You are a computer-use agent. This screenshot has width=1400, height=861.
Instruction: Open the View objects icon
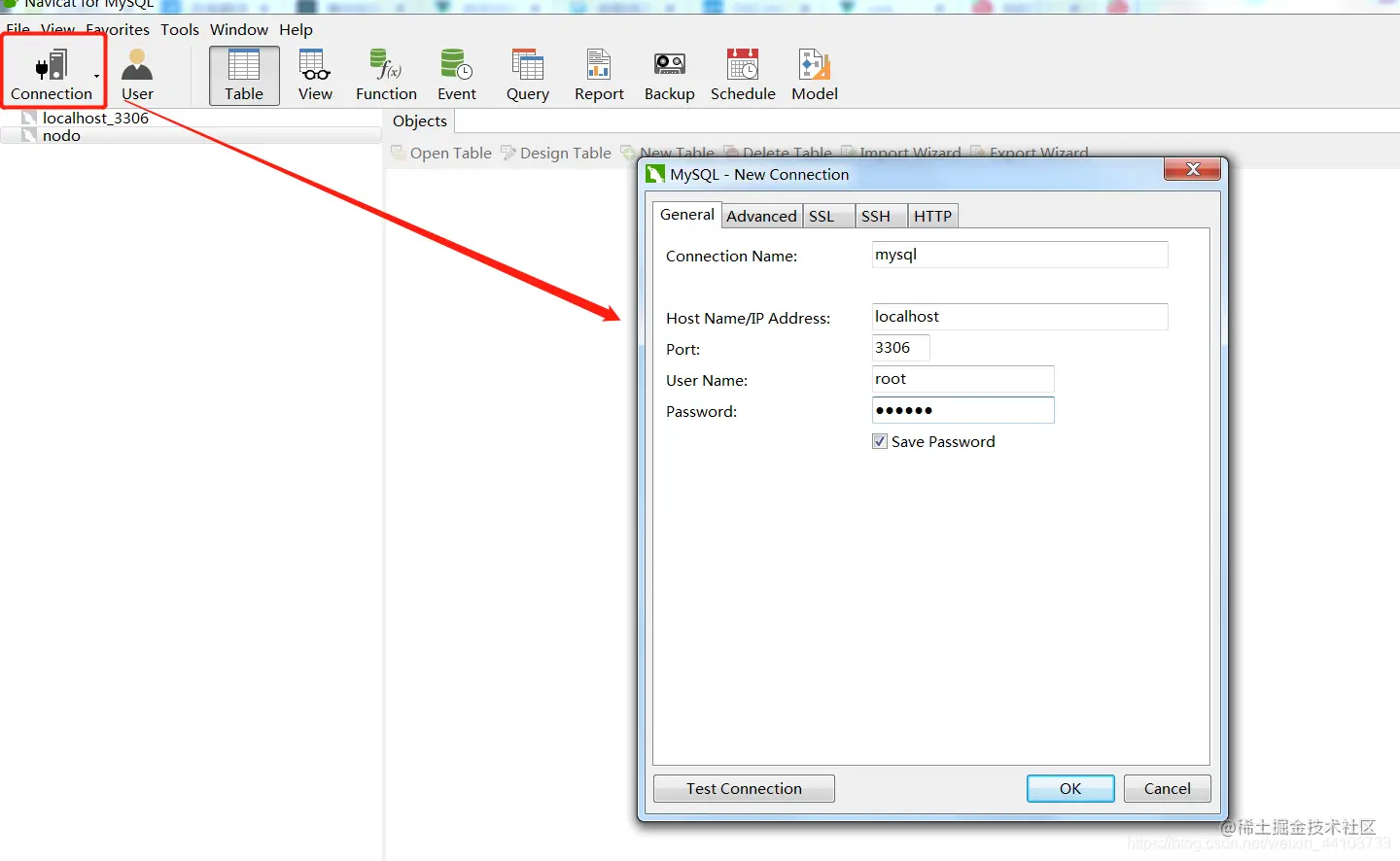tap(315, 74)
